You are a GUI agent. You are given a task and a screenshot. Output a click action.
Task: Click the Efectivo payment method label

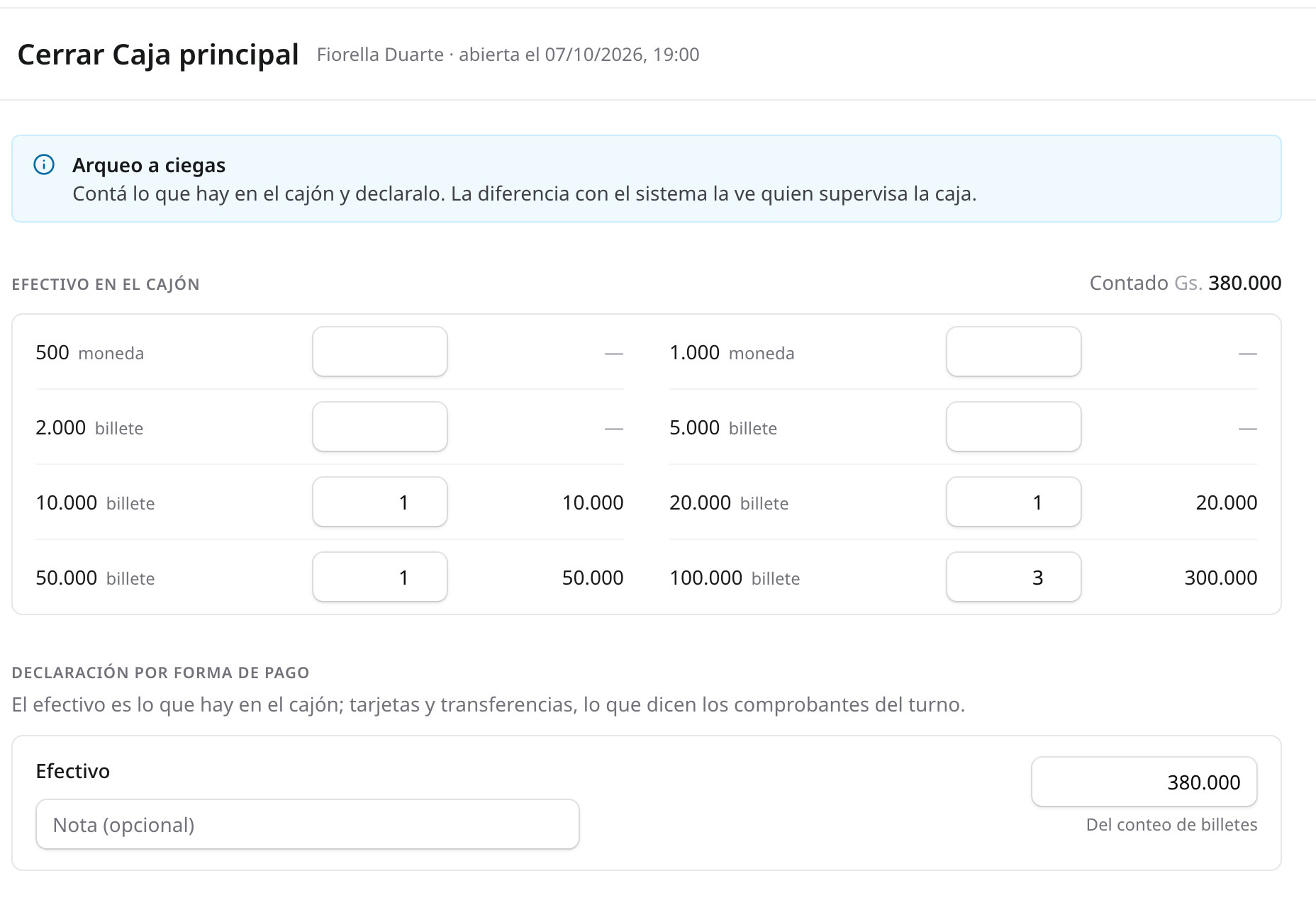tap(73, 771)
